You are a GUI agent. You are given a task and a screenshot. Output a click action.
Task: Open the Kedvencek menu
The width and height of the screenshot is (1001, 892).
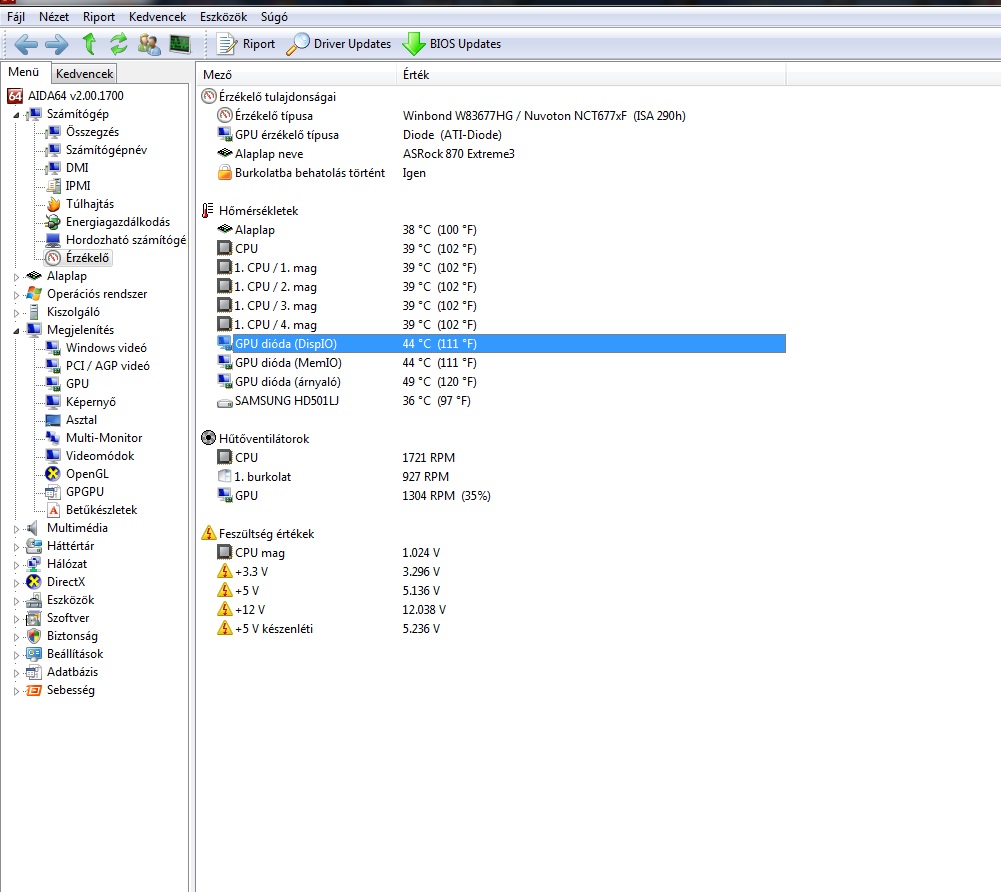157,17
